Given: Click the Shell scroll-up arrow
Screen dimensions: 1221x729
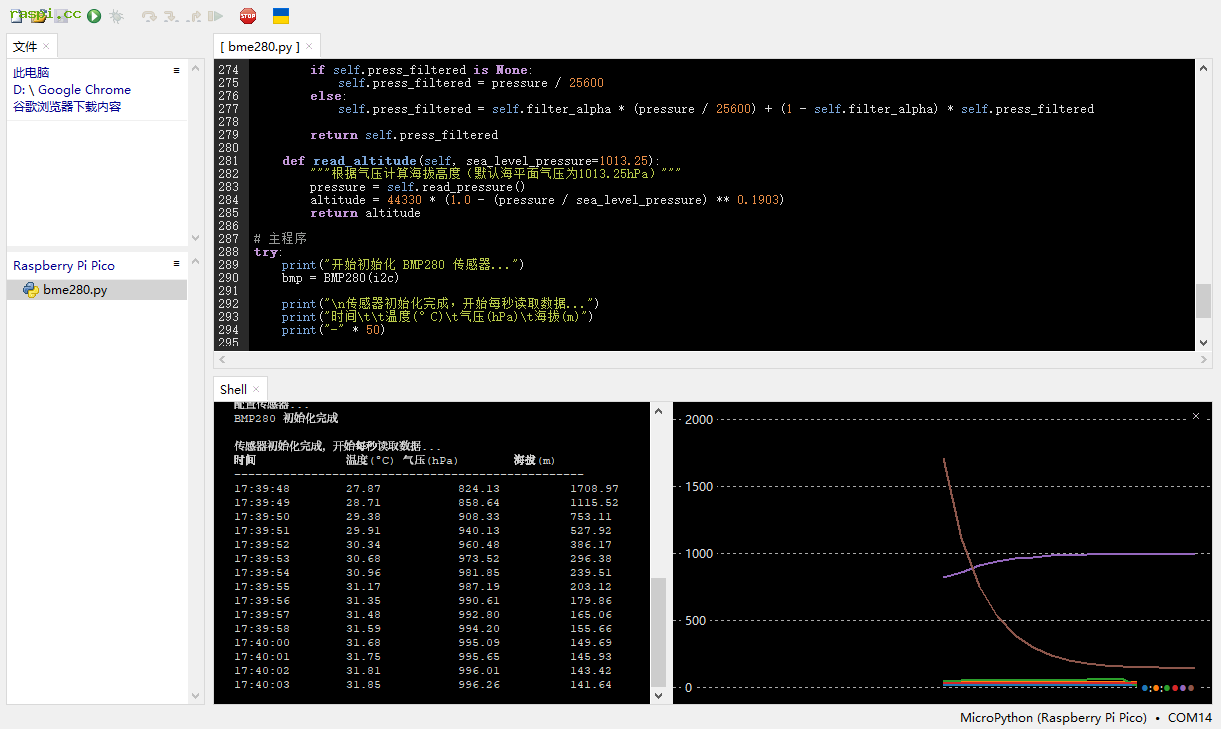Looking at the screenshot, I should pos(658,410).
